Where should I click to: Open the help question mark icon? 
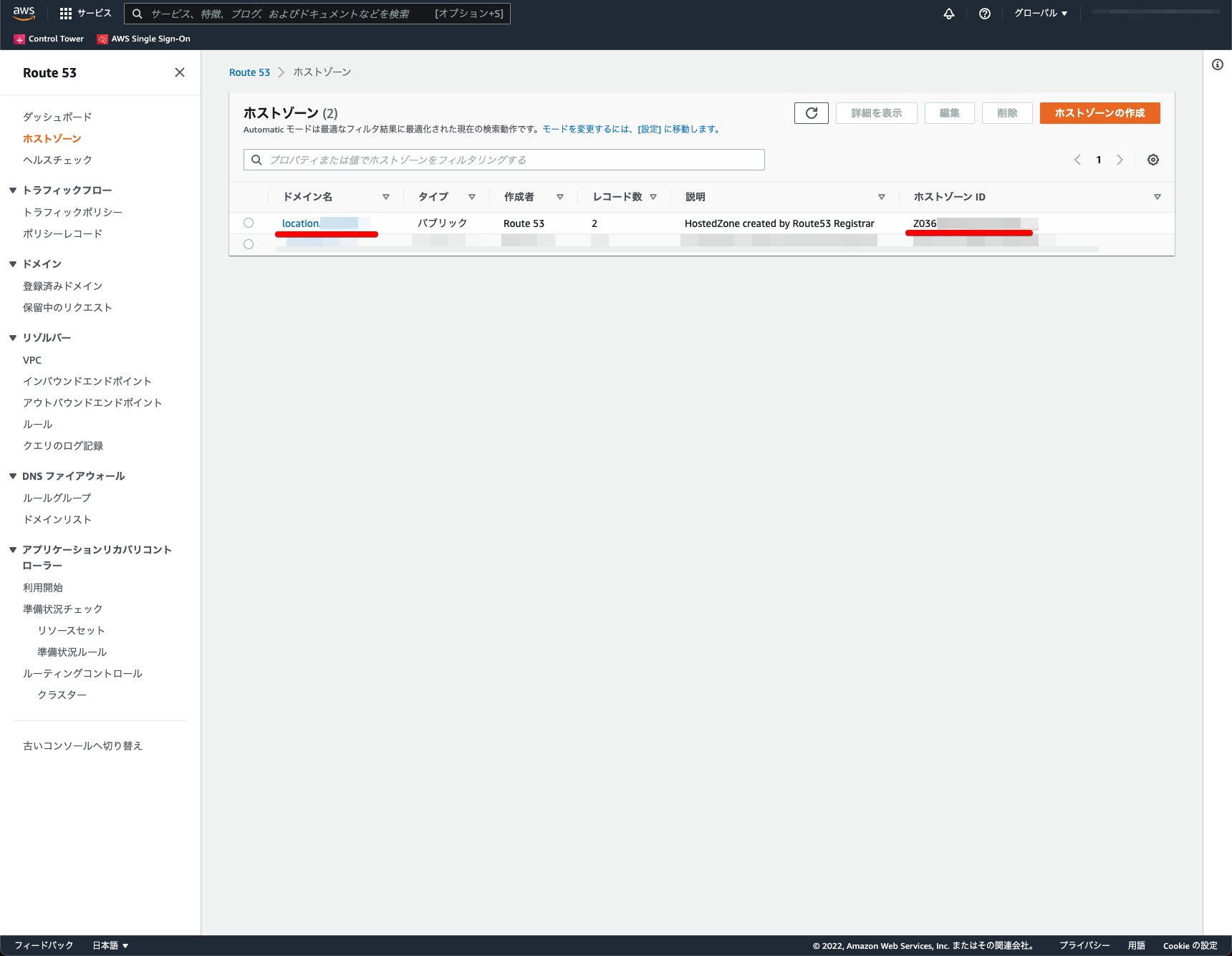coord(985,14)
